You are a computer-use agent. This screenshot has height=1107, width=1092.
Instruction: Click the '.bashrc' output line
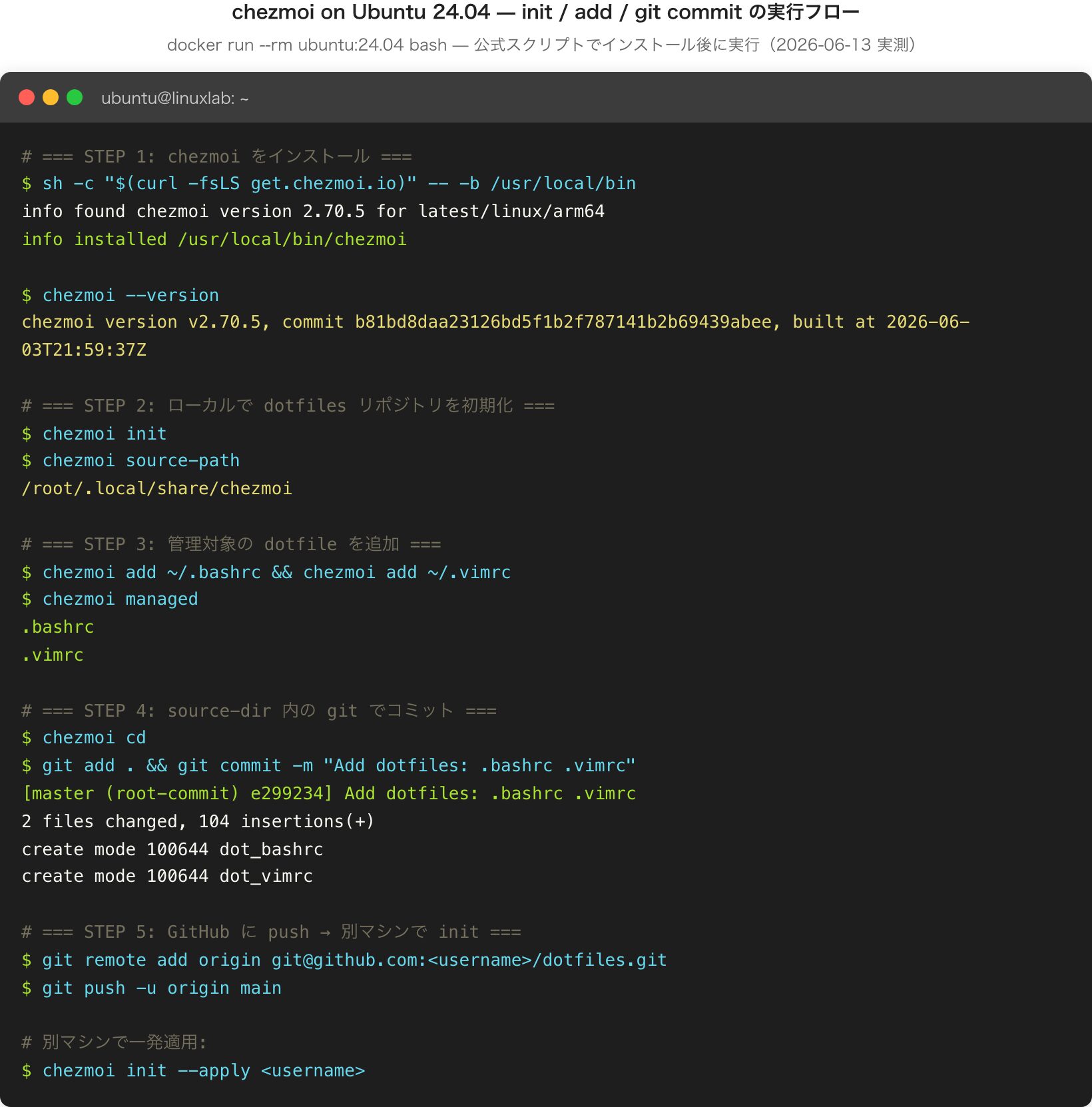(58, 627)
